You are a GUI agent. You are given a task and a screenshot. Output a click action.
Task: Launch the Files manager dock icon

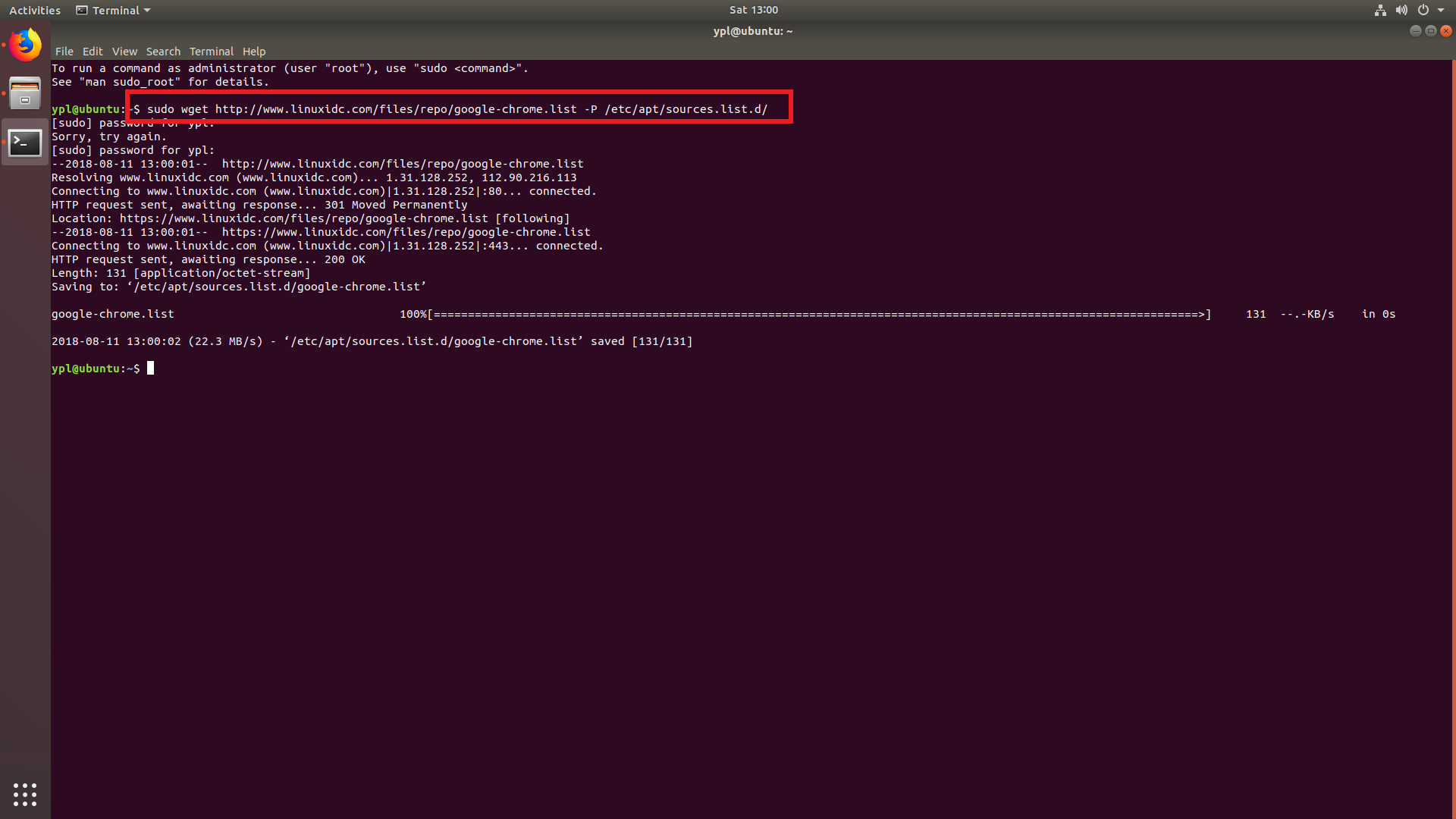coord(25,93)
